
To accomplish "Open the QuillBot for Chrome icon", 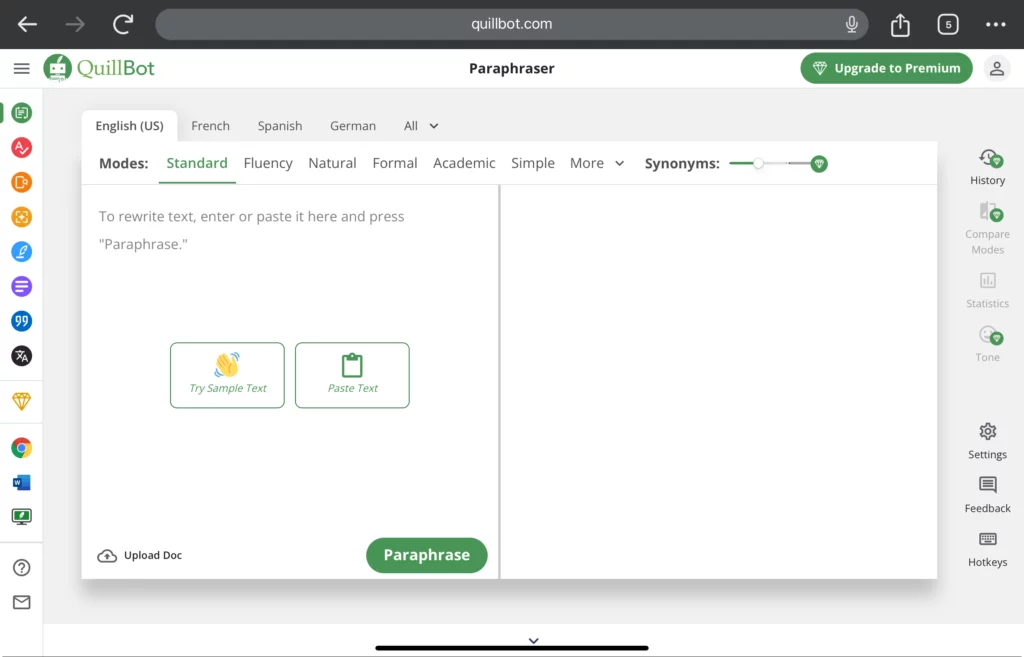I will click(x=22, y=448).
